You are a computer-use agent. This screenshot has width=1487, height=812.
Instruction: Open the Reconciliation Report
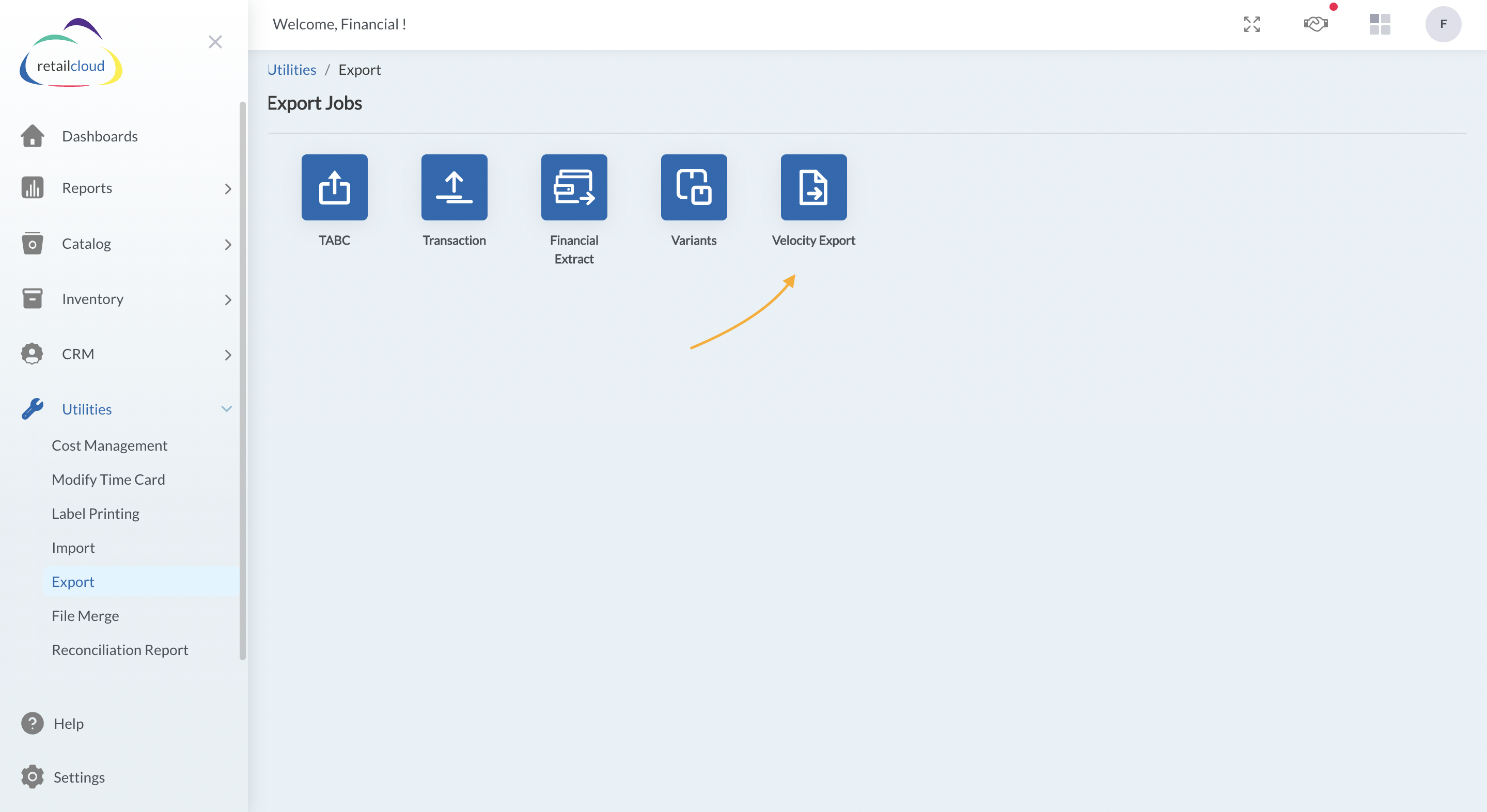click(119, 649)
